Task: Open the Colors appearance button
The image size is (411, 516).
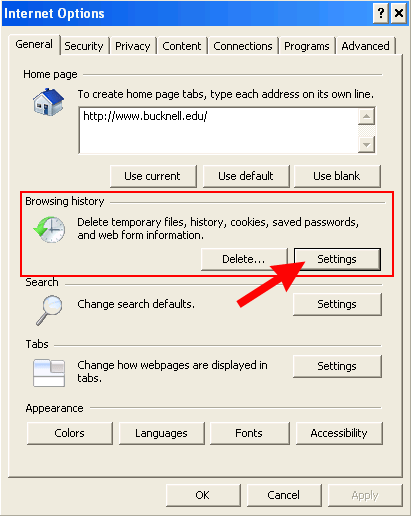Action: pos(70,433)
